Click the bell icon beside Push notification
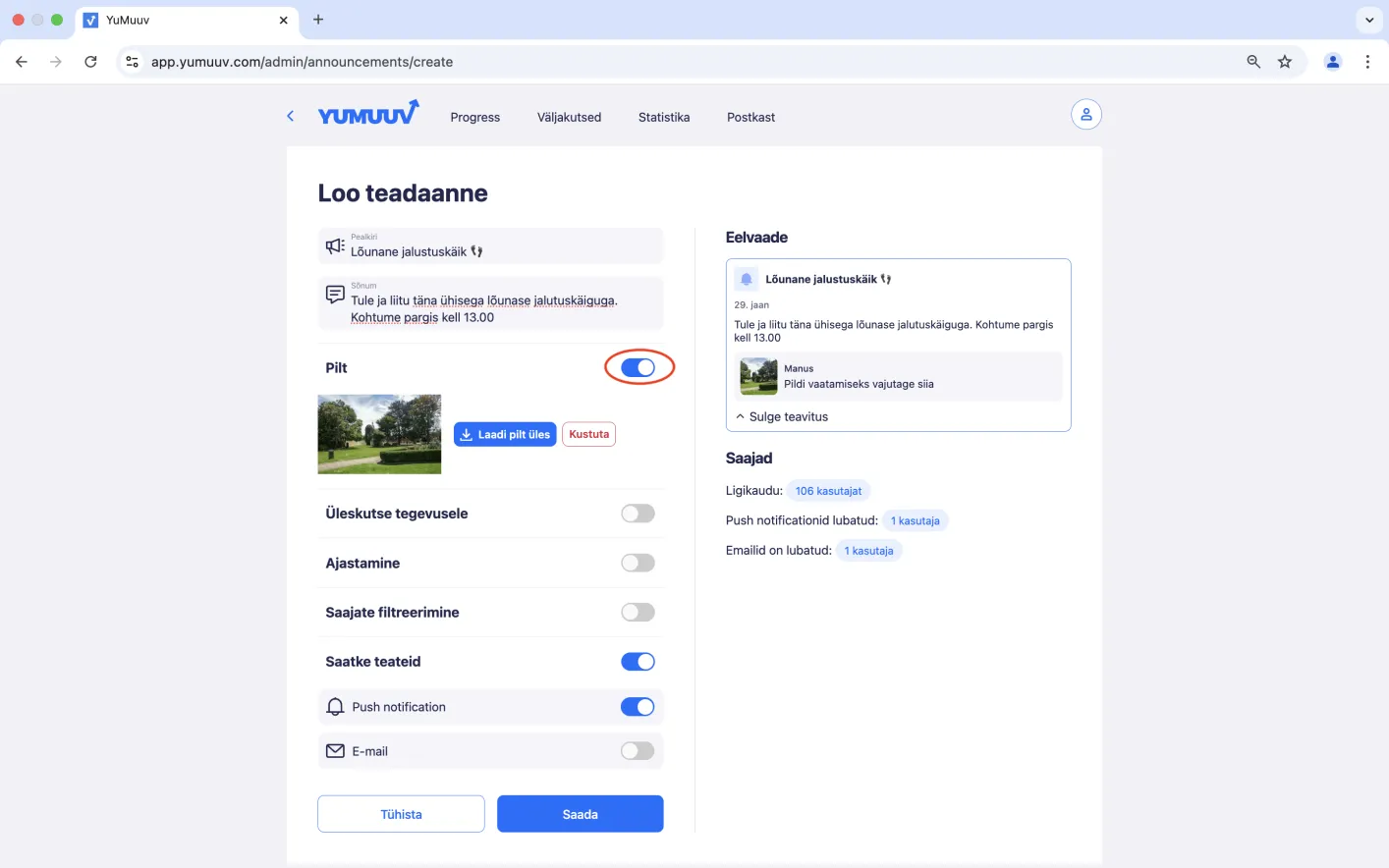The image size is (1389, 868). [x=335, y=707]
